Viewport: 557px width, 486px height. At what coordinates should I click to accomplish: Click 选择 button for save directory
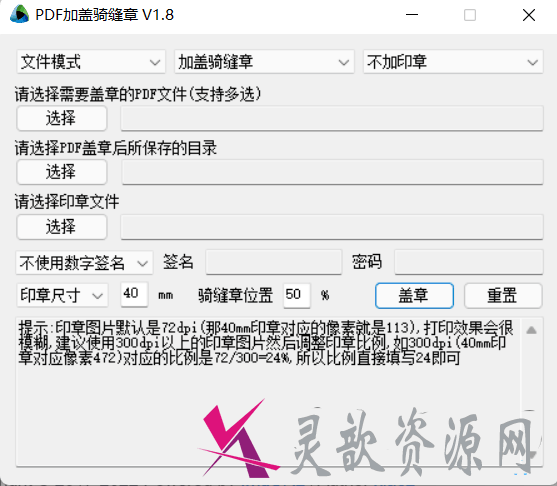pos(61,172)
